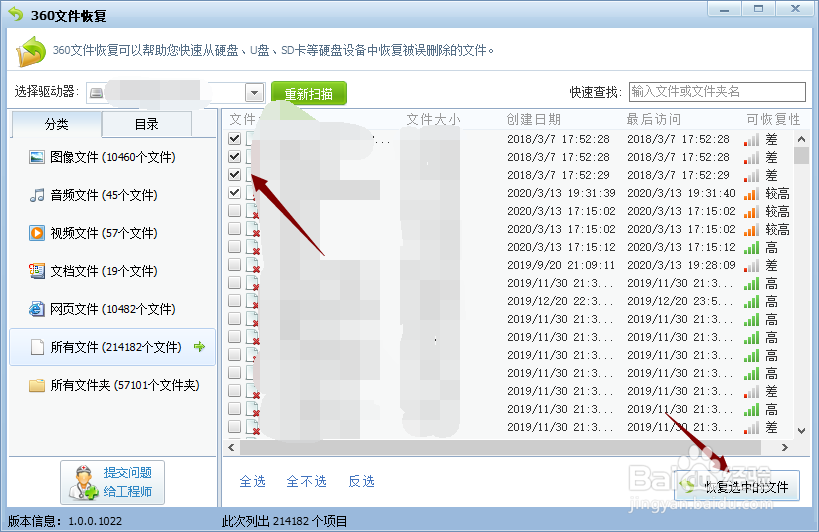Click signal bars icon for 17:15:12 row
This screenshot has height=532, width=819.
pyautogui.click(x=751, y=247)
